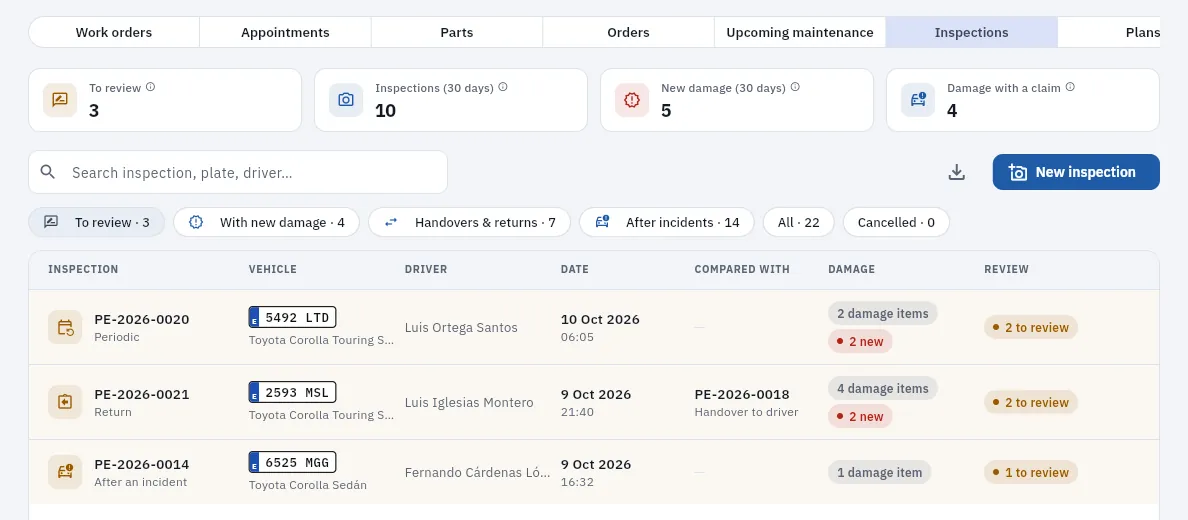1188x520 pixels.
Task: Select Upcoming maintenance tab
Action: [x=800, y=33]
